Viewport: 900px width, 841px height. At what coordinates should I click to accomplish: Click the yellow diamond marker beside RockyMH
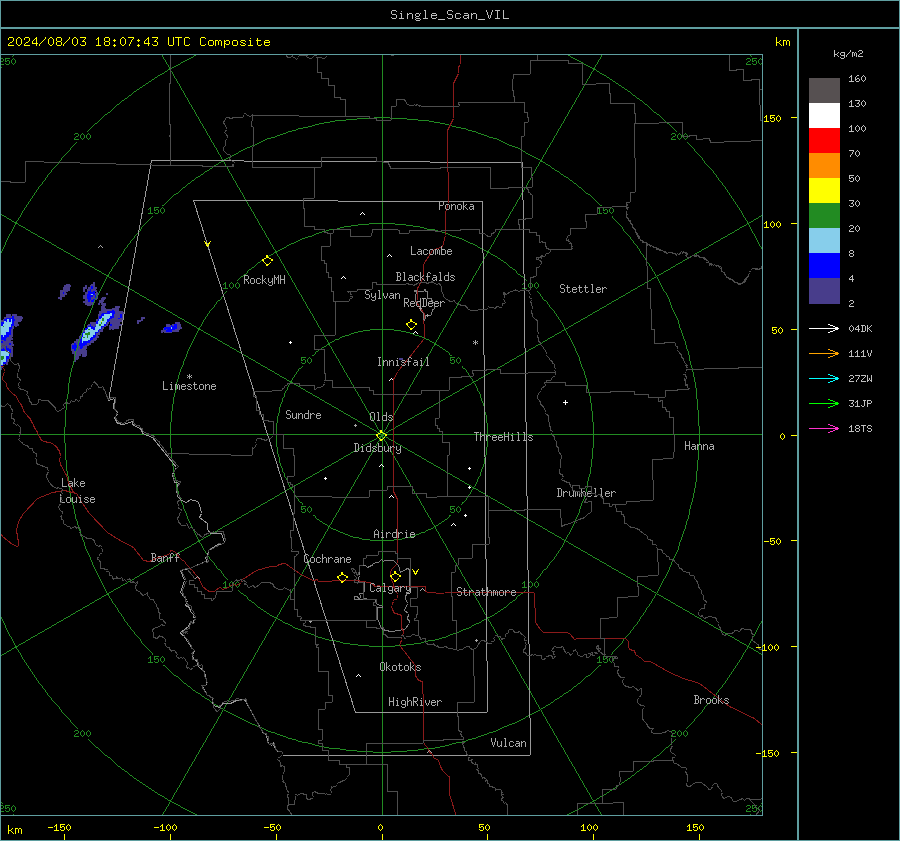click(267, 261)
